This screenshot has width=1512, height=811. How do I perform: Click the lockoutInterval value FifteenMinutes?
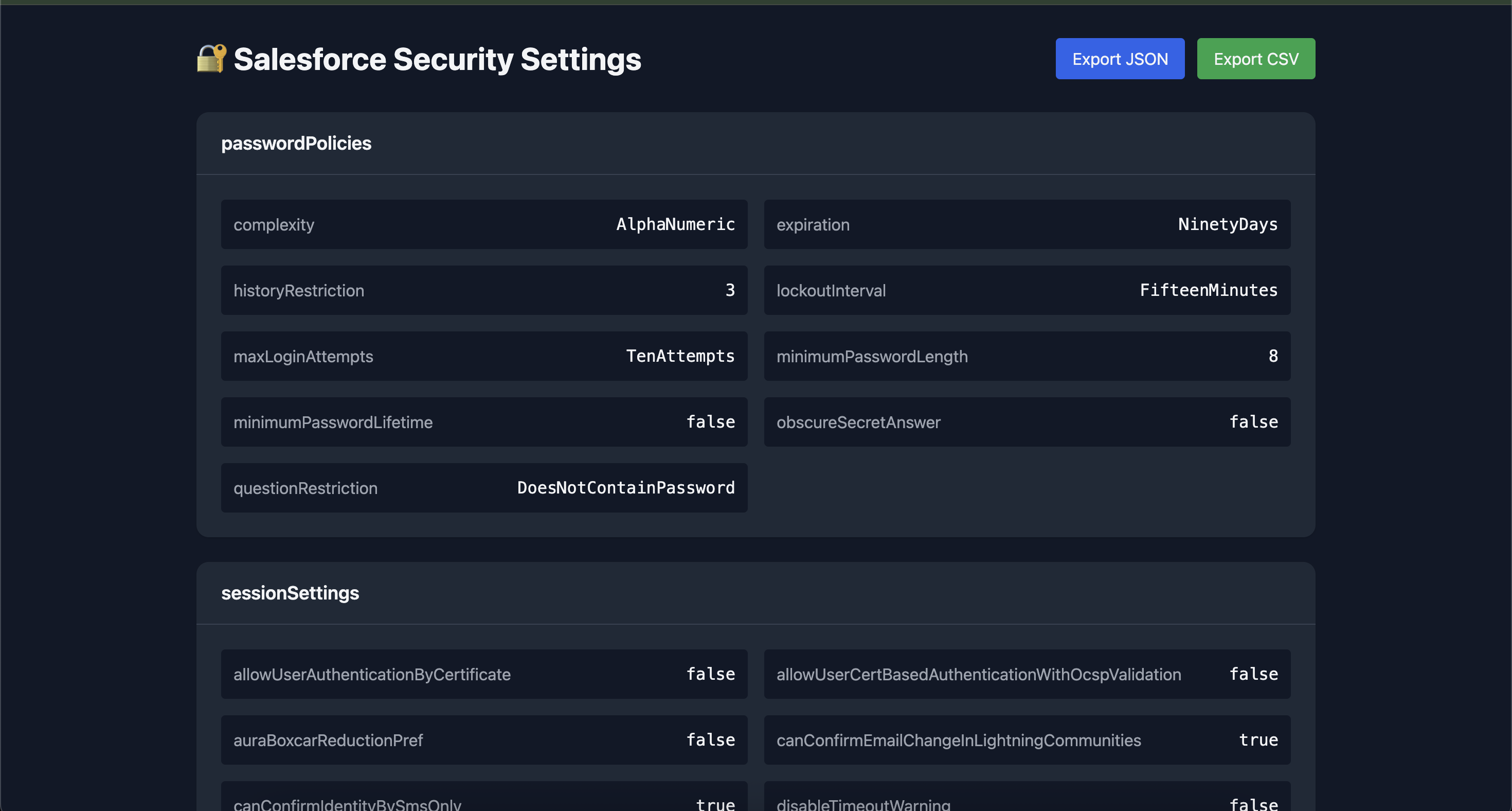(x=1208, y=290)
